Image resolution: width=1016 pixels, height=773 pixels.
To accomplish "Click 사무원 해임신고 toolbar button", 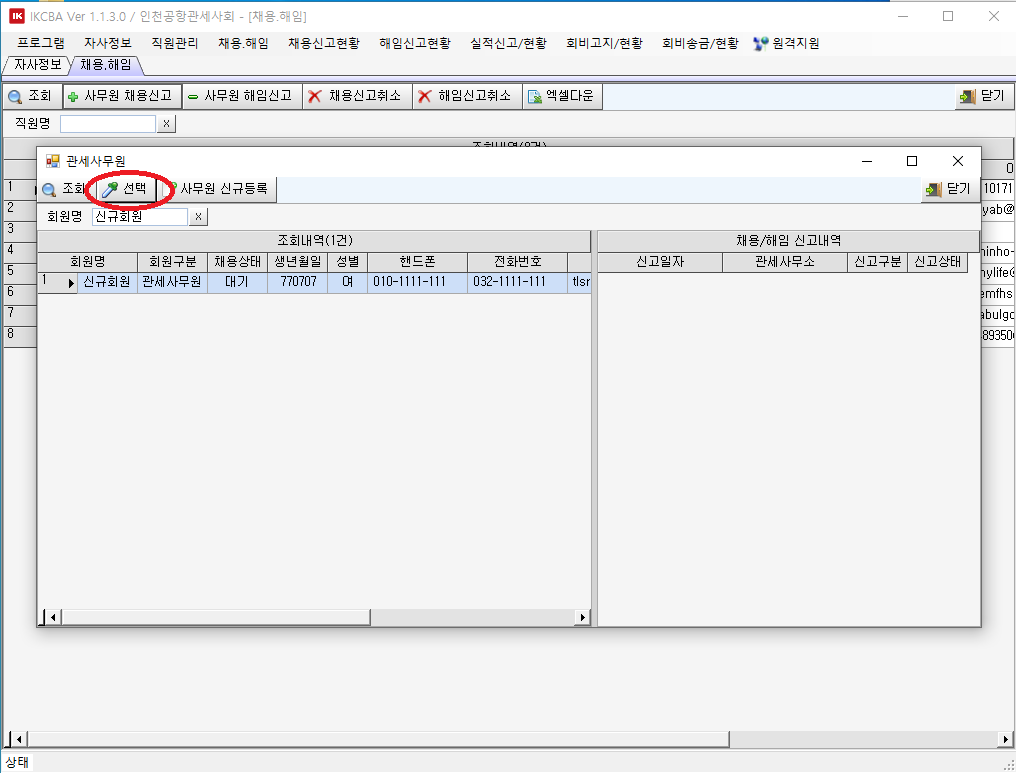I will pyautogui.click(x=240, y=96).
